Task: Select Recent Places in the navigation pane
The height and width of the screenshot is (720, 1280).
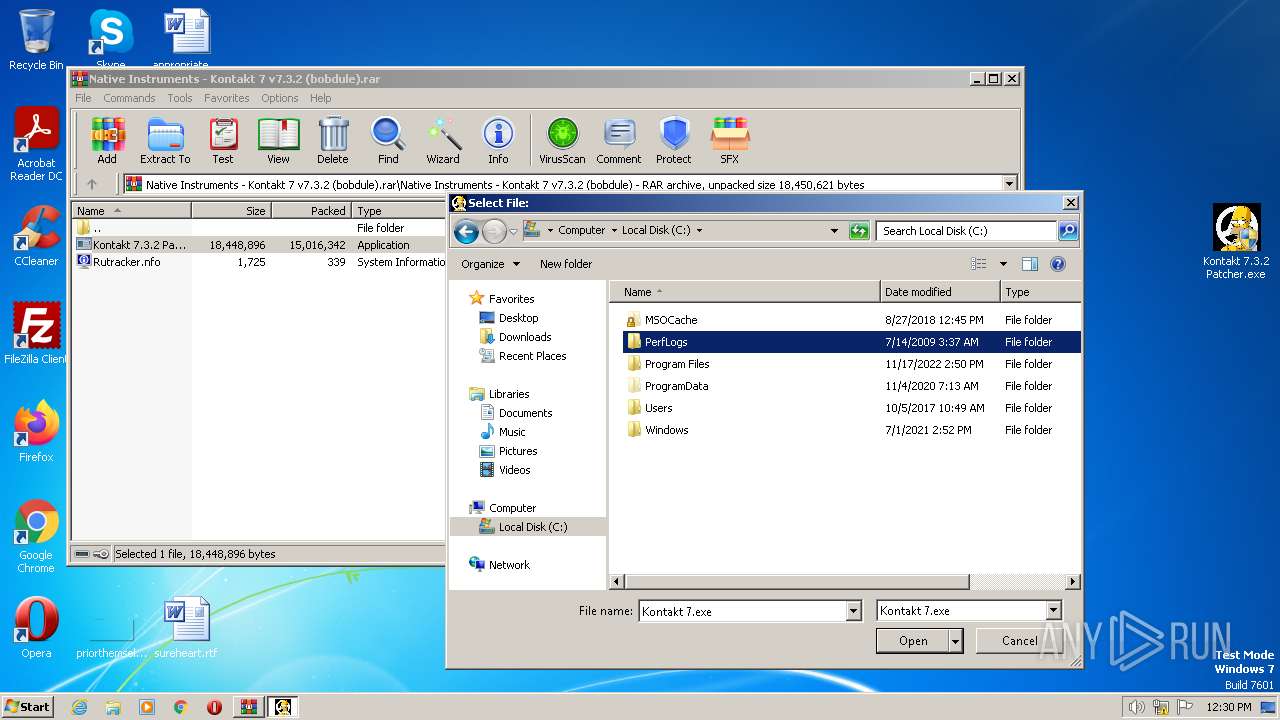Action: (x=532, y=356)
